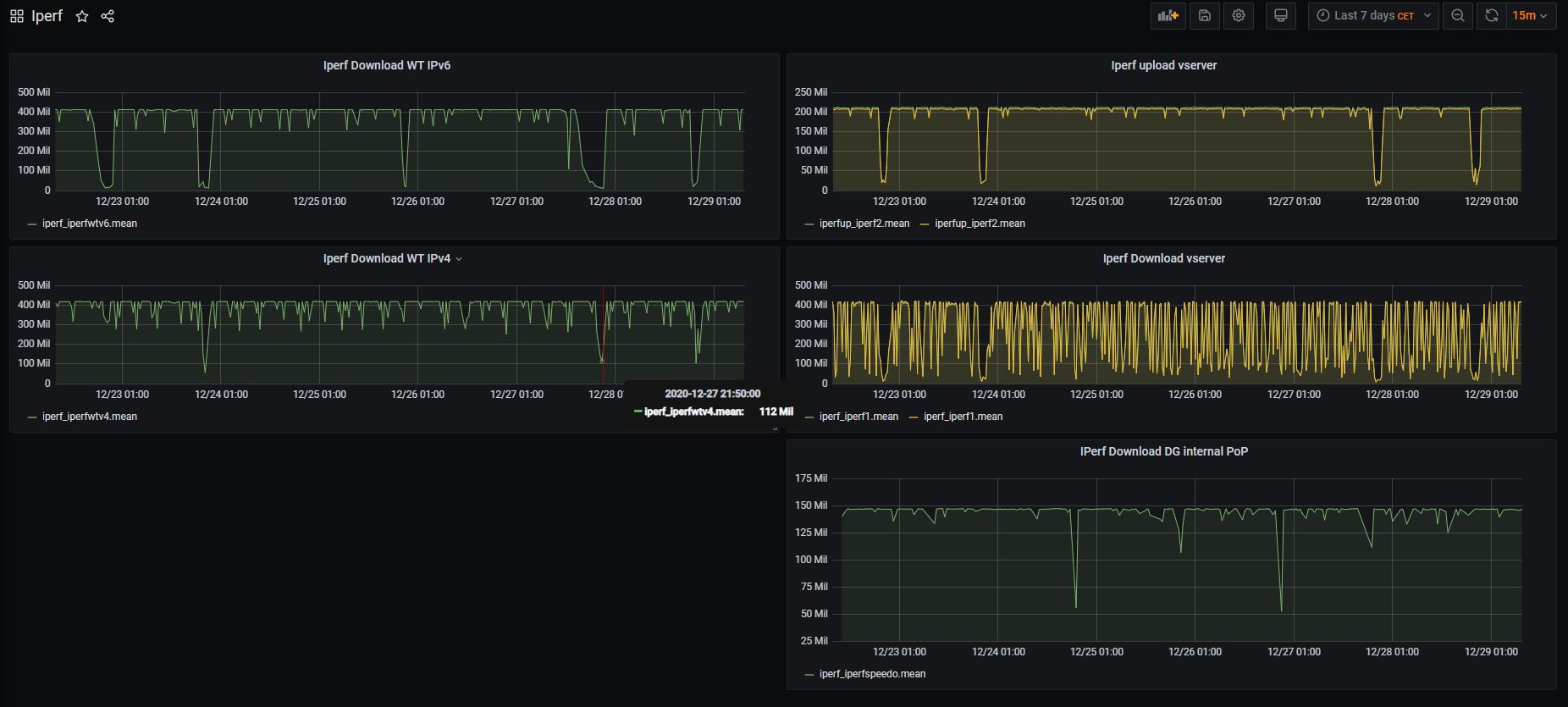1568x707 pixels.
Task: Open IPerf Download DG internal PoP title menu
Action: point(1163,451)
